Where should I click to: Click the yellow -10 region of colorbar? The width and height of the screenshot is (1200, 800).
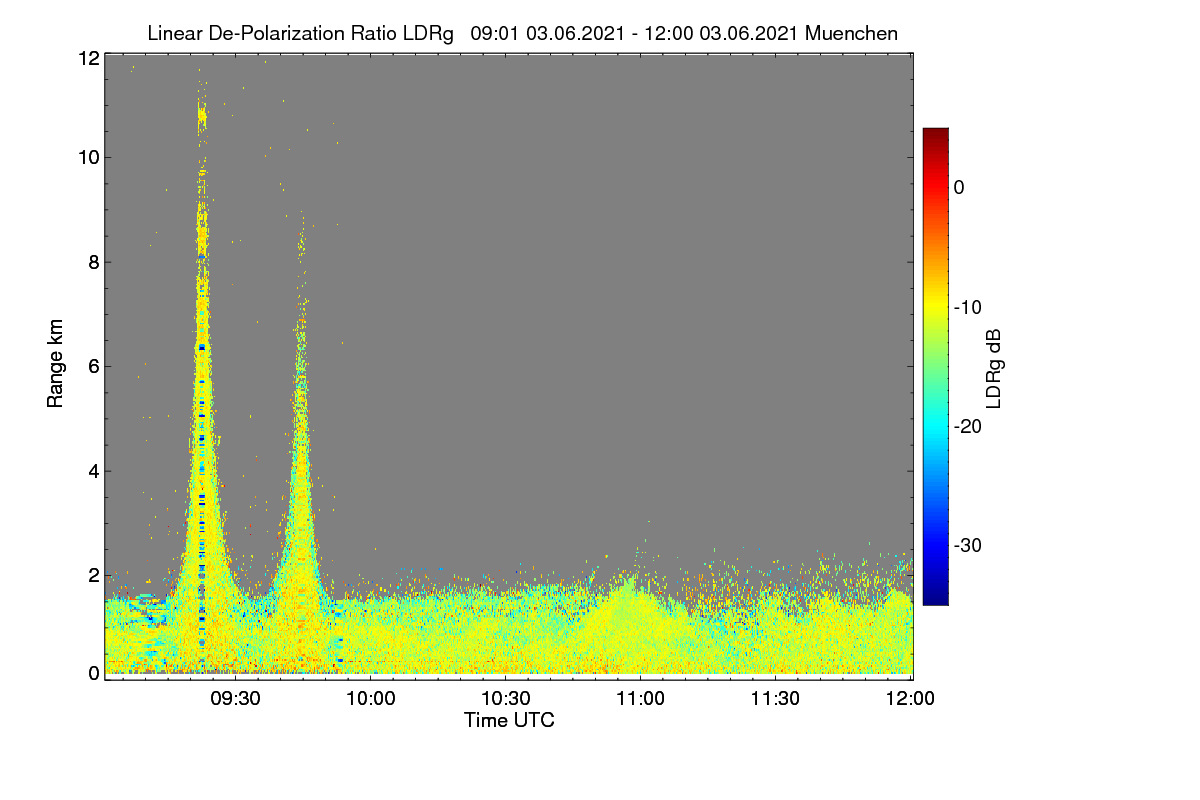coord(935,307)
